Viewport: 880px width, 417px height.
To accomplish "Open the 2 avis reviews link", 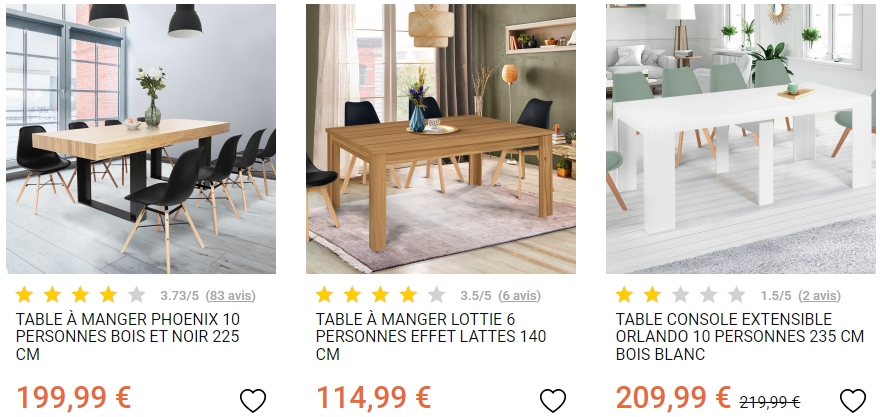I will pyautogui.click(x=819, y=295).
